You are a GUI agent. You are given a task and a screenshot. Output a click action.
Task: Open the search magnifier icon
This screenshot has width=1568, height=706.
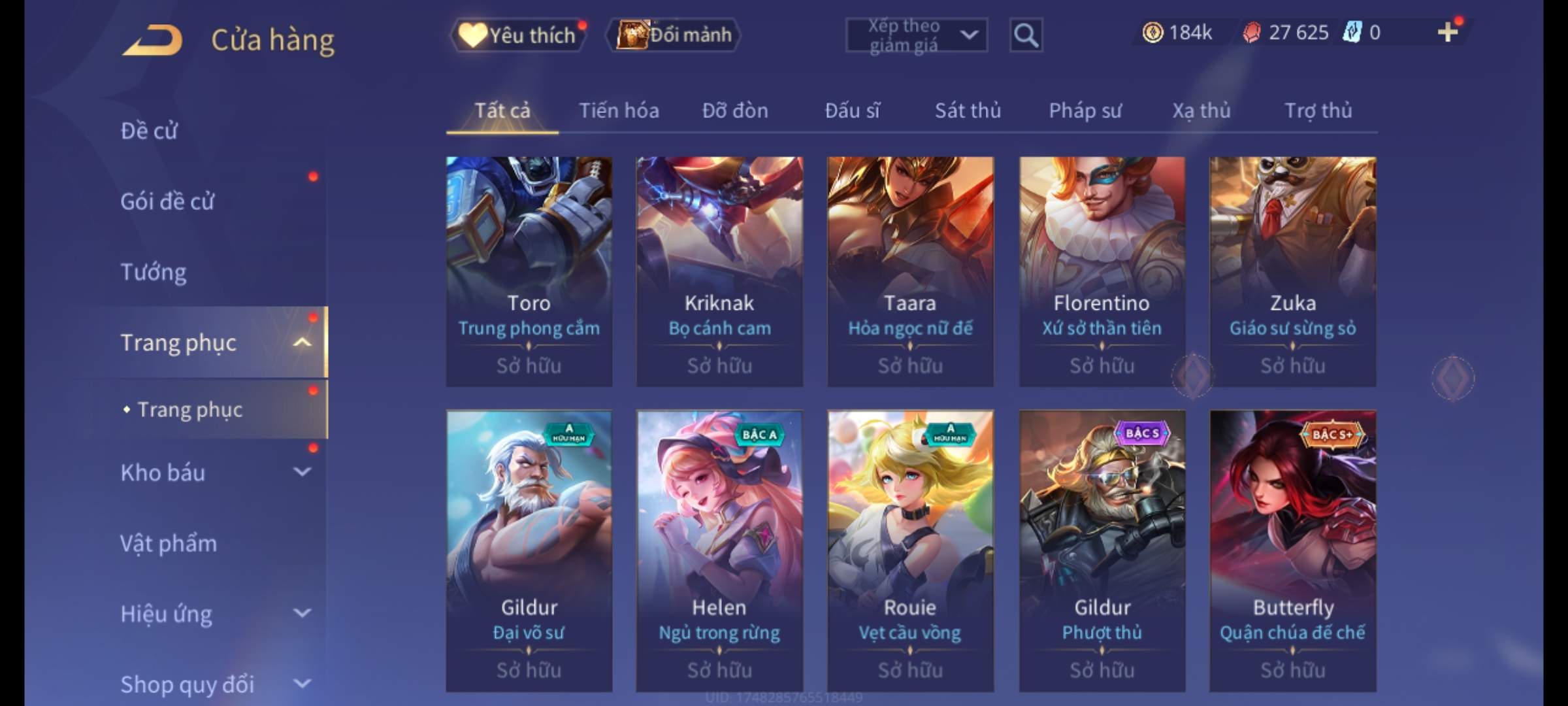[1026, 35]
